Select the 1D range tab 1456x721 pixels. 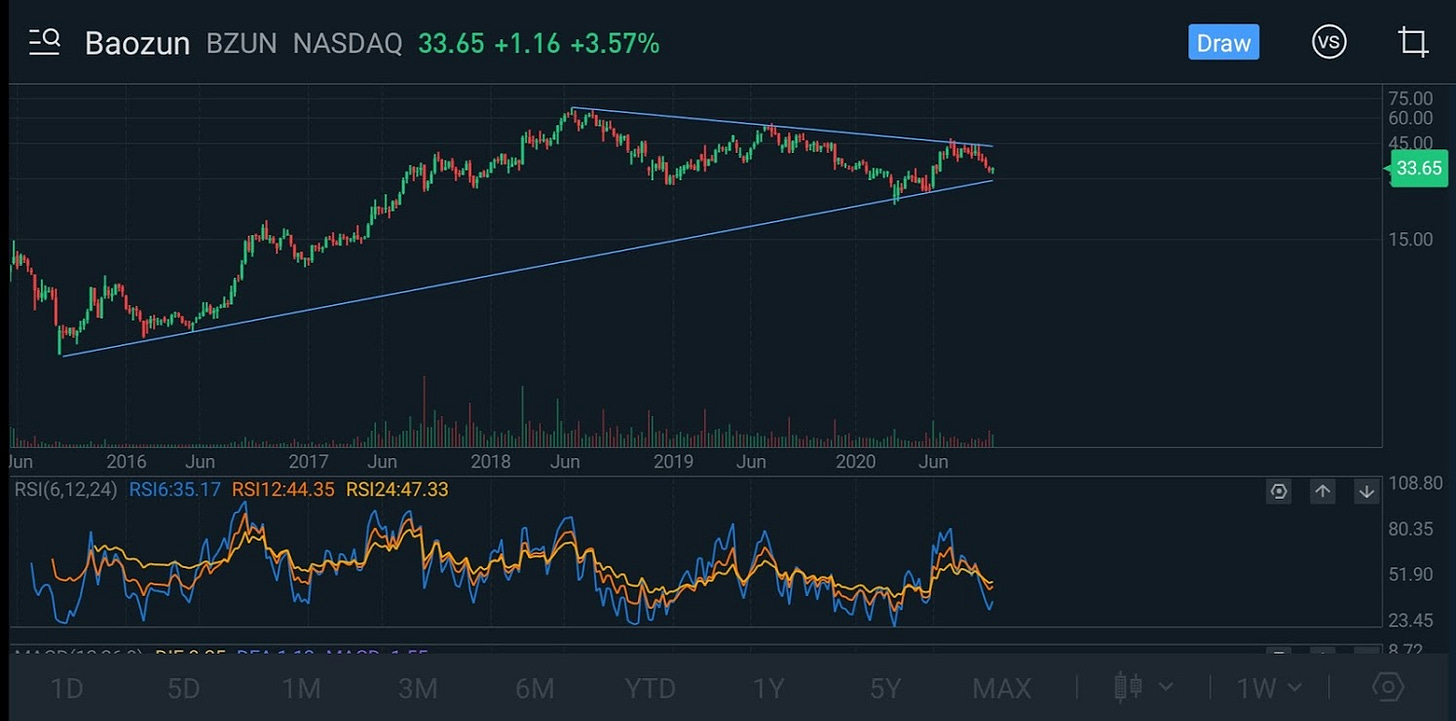(x=67, y=688)
